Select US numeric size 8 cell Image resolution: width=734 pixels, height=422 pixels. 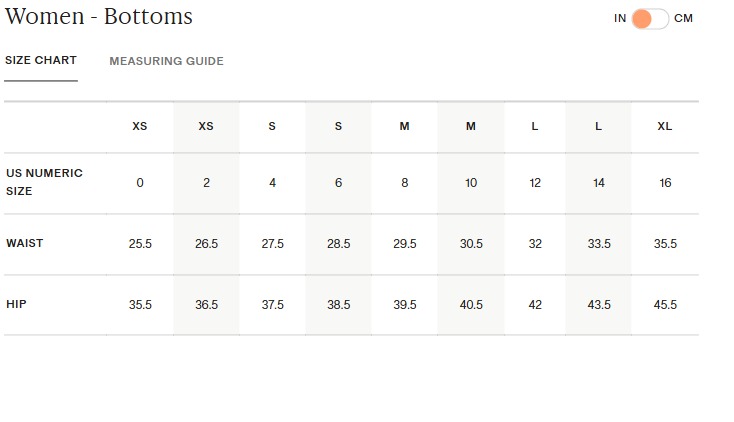pos(405,183)
